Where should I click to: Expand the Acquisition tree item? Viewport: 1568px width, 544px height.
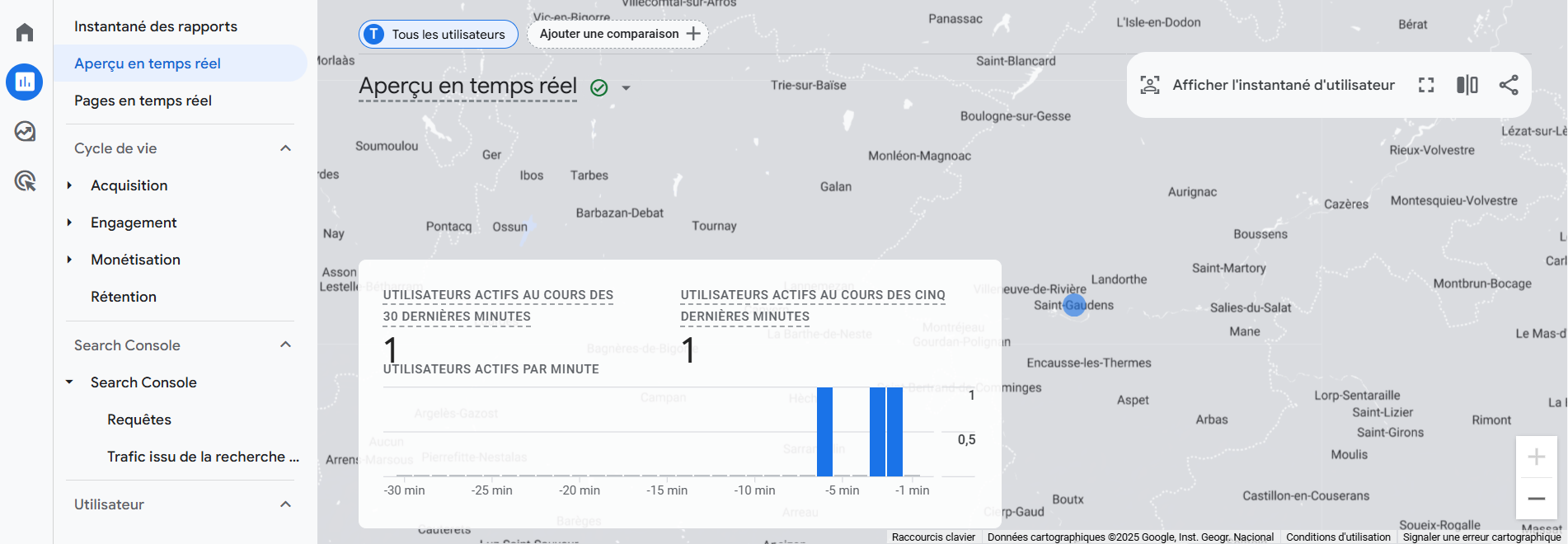point(70,185)
